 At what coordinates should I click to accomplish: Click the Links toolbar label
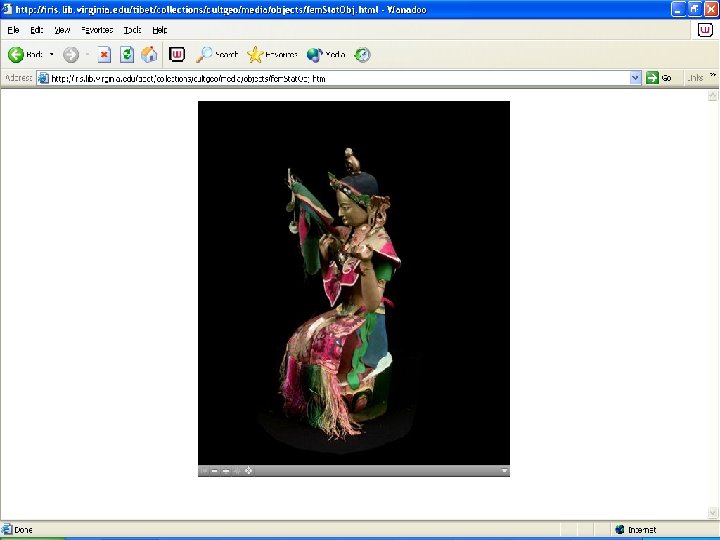(695, 78)
